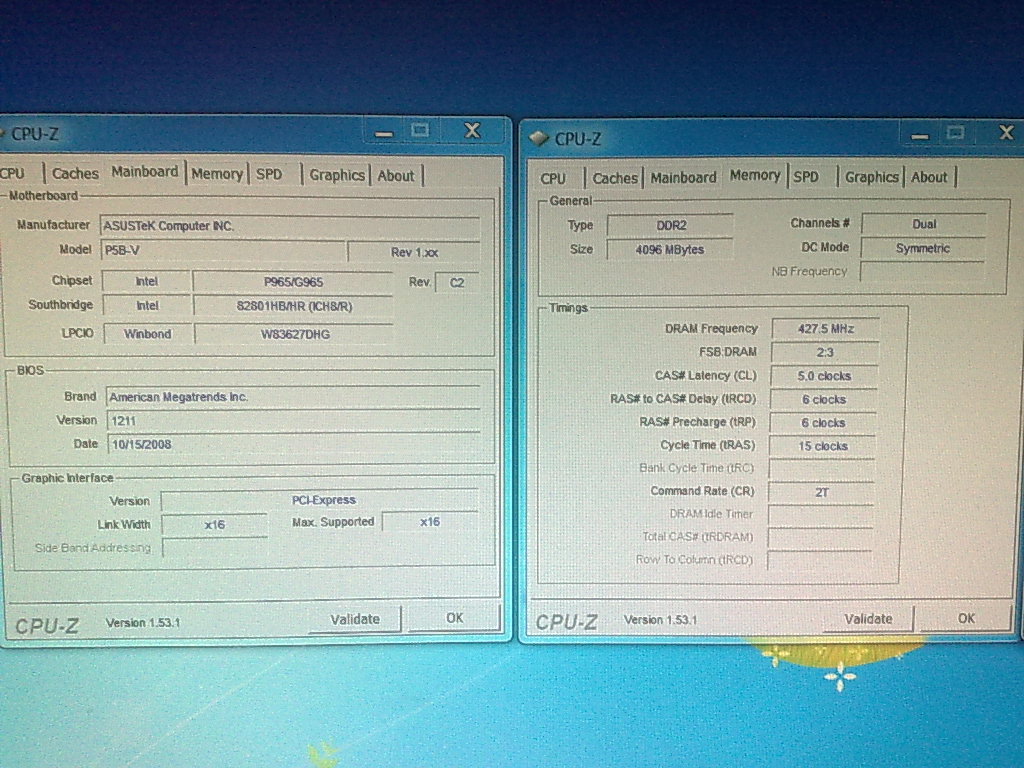Click the Max. Supported x16 field
The width and height of the screenshot is (1024, 768).
[430, 522]
